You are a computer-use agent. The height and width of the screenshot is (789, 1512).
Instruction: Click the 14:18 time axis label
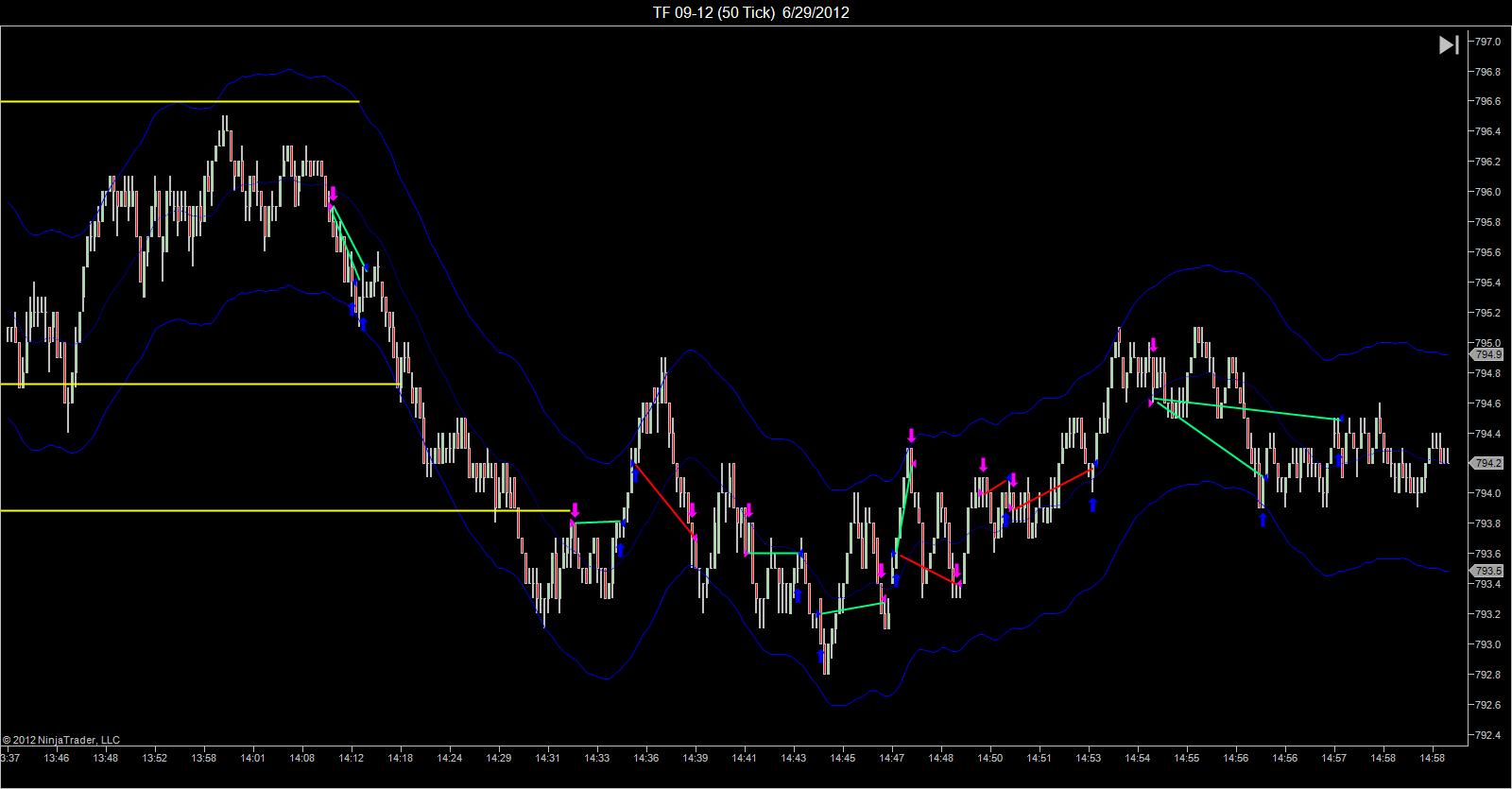401,758
